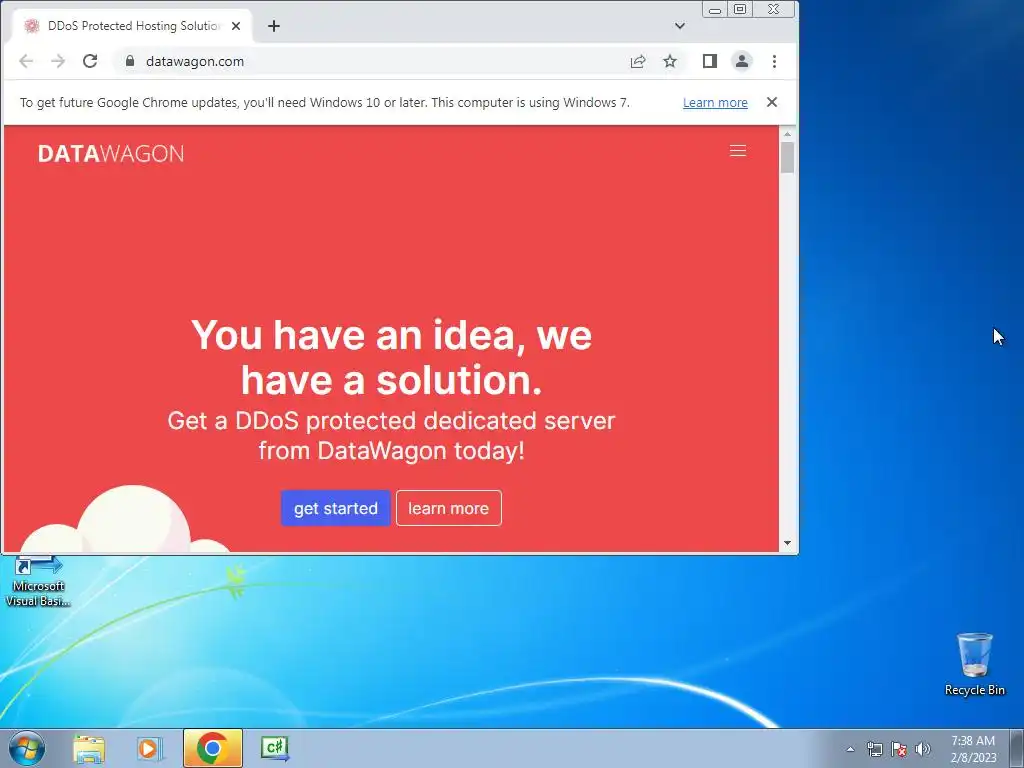Select the Chrome taskbar button
The width and height of the screenshot is (1024, 768).
pos(213,748)
